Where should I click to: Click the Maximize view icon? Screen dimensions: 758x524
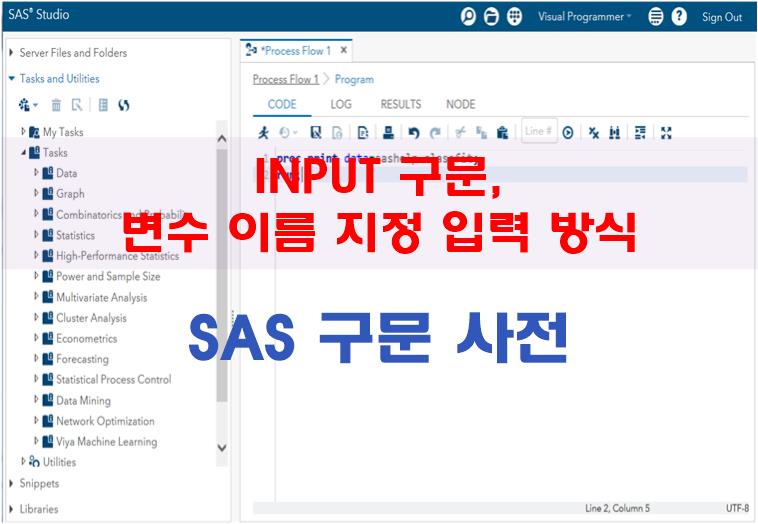[666, 132]
